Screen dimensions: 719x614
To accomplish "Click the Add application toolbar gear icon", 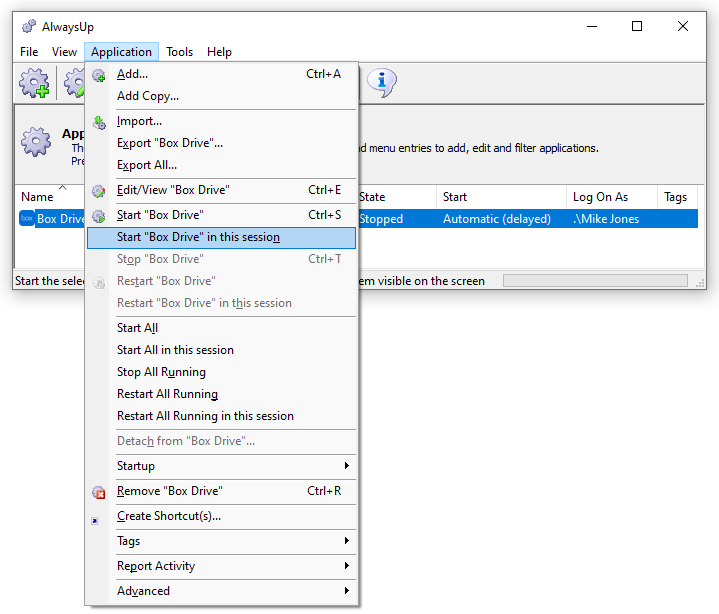I will pos(34,83).
